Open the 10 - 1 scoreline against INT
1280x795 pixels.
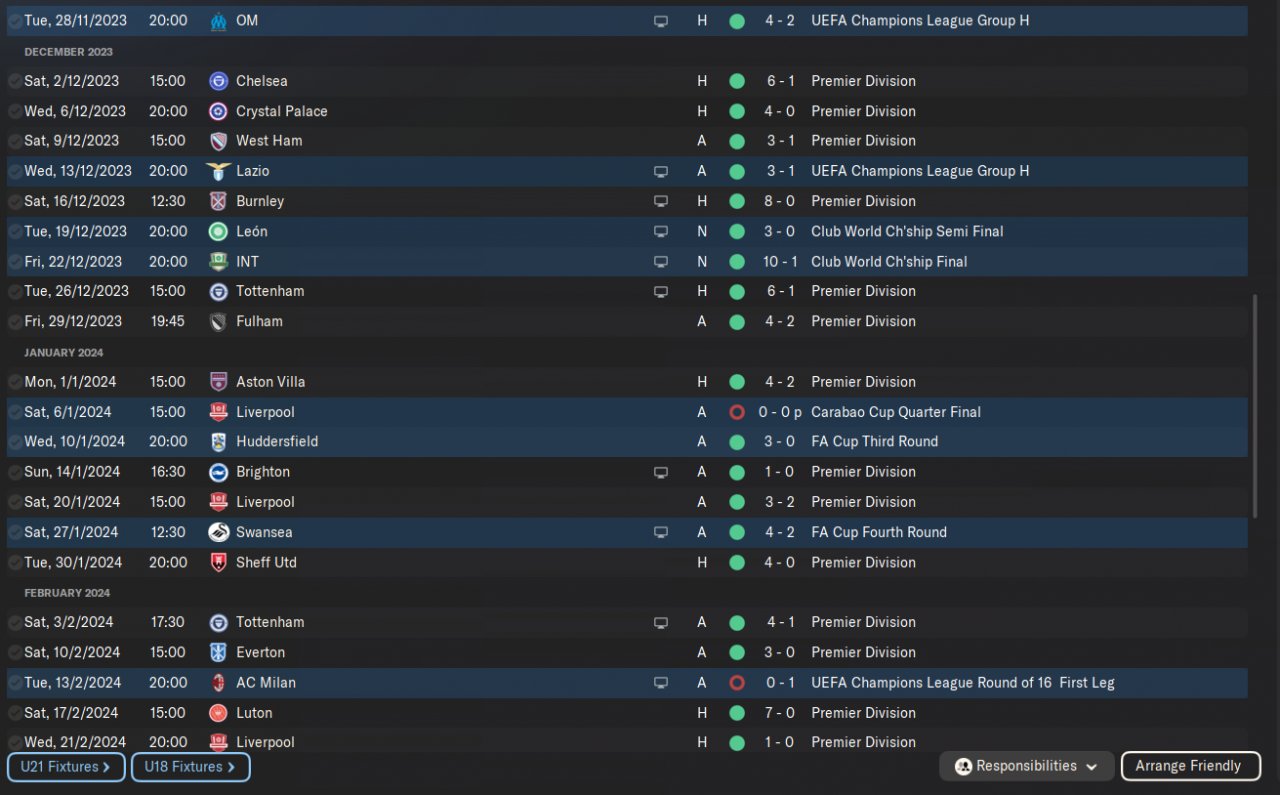click(x=780, y=262)
